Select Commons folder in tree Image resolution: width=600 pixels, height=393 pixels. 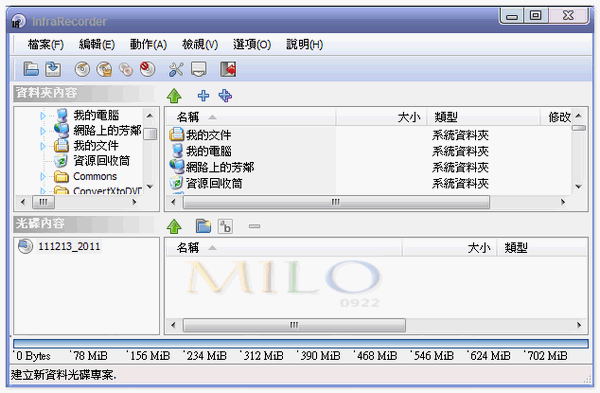tap(95, 176)
